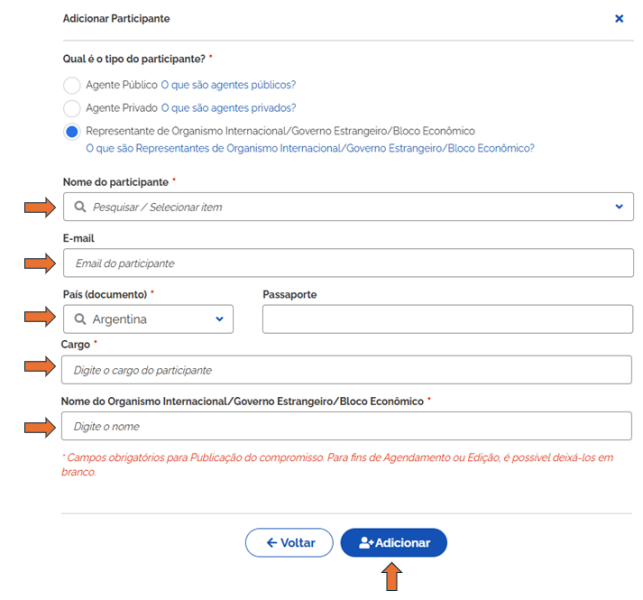Image resolution: width=643 pixels, height=600 pixels.
Task: Open the País (documento) dropdown chevron
Action: click(x=219, y=319)
